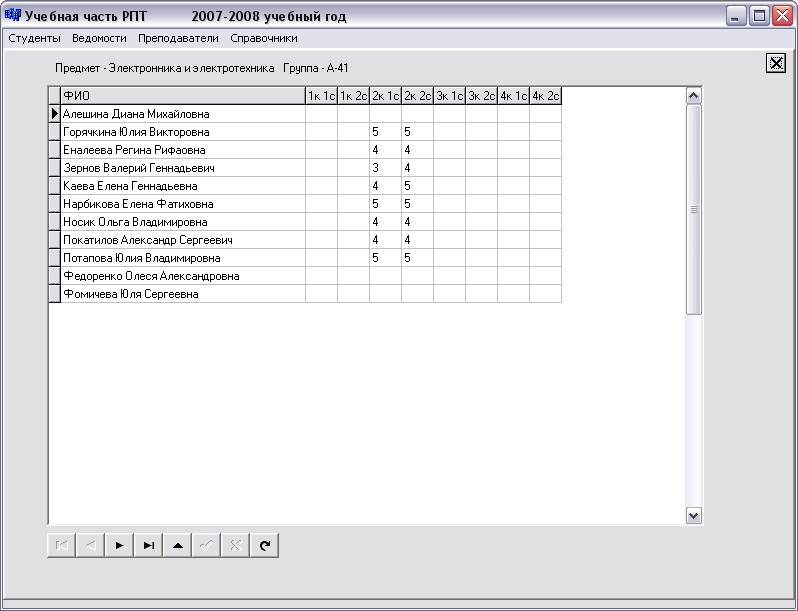Click empty 1к 1с cell for Алешина
This screenshot has height=611, width=798.
[322, 114]
